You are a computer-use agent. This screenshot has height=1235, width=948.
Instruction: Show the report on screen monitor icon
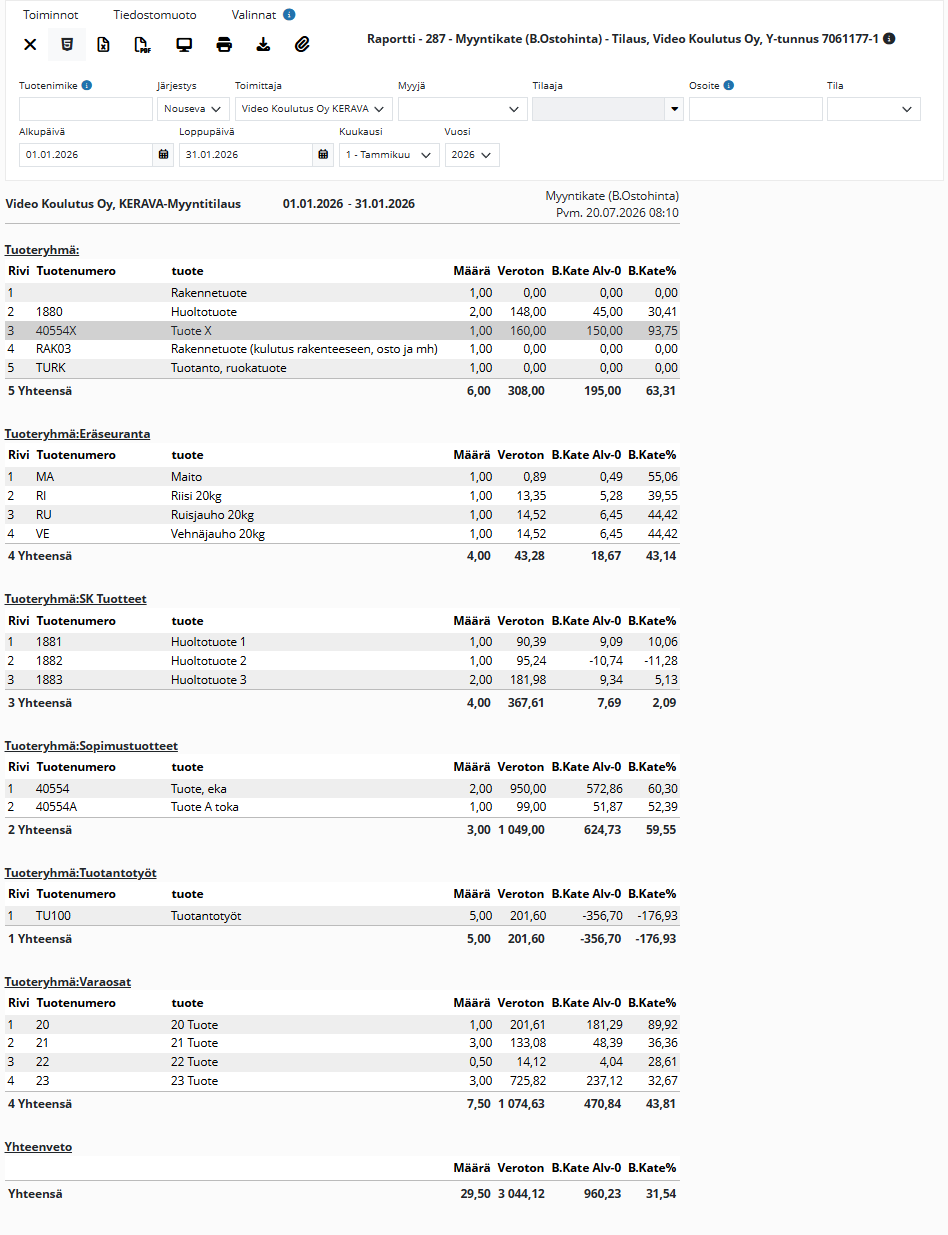(x=184, y=44)
